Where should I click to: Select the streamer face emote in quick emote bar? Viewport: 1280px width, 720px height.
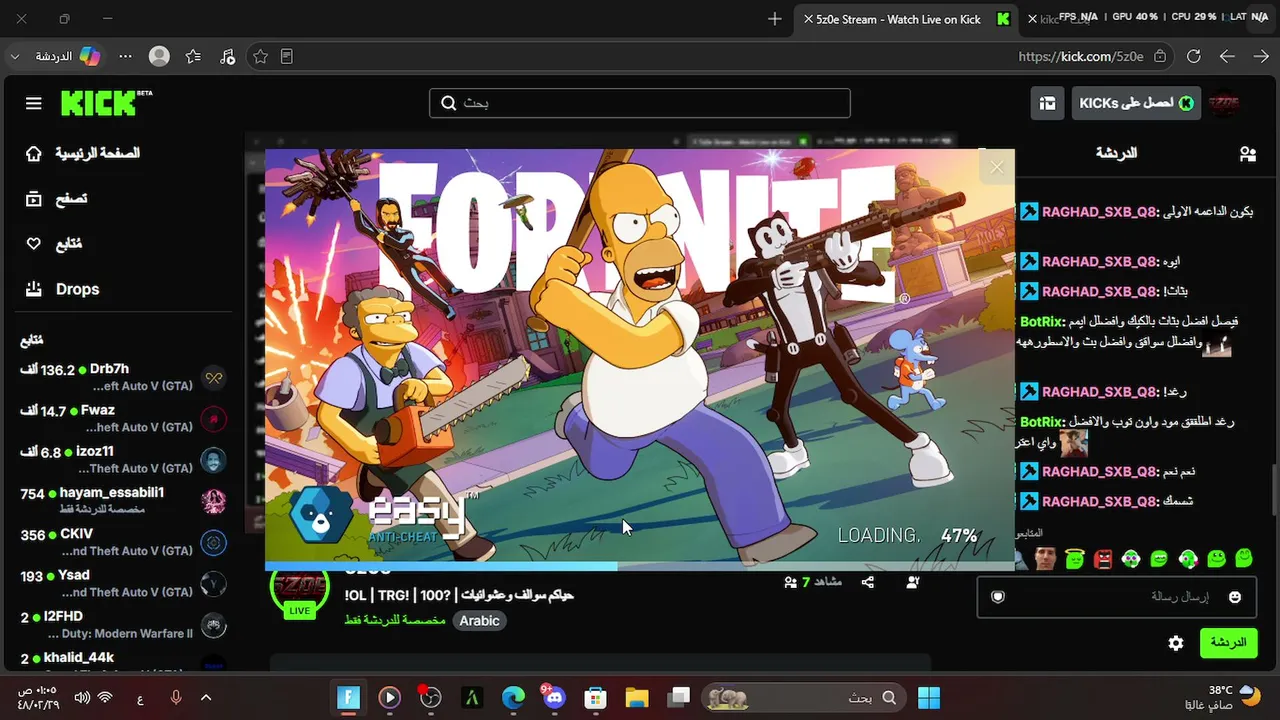[1045, 559]
